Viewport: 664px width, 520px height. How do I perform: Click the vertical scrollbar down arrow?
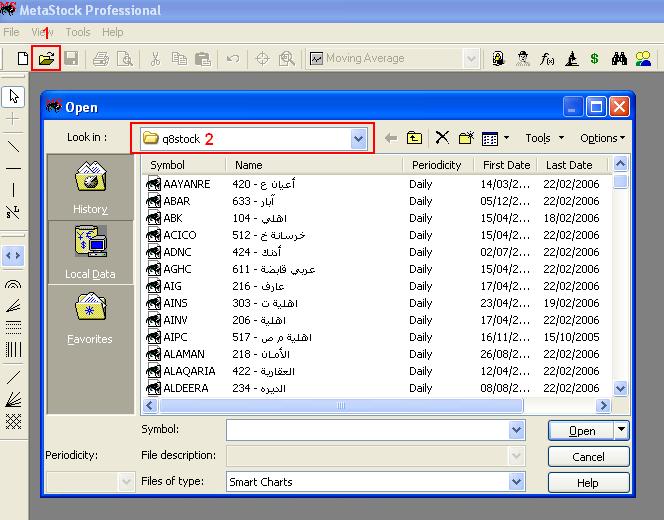pyautogui.click(x=620, y=388)
